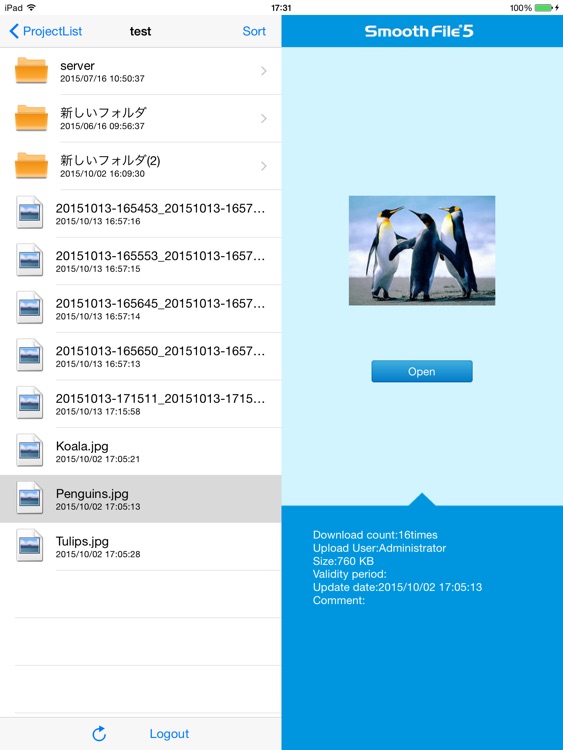Select the Penguins.jpg file name
The height and width of the screenshot is (750, 563).
point(92,494)
